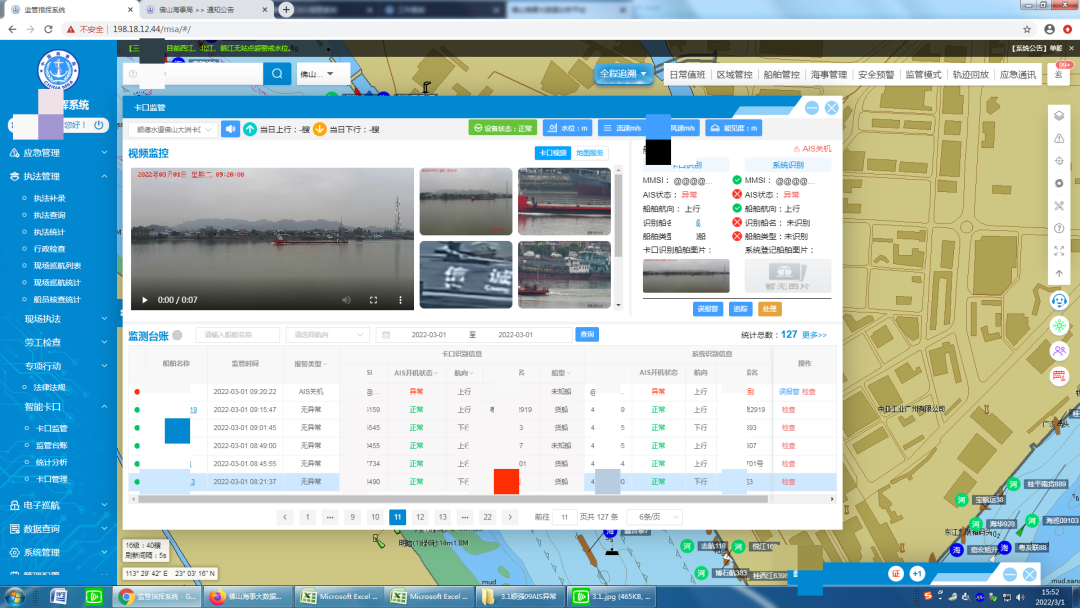This screenshot has height=608, width=1080.
Task: Click the headset customer service icon
Action: [1059, 300]
